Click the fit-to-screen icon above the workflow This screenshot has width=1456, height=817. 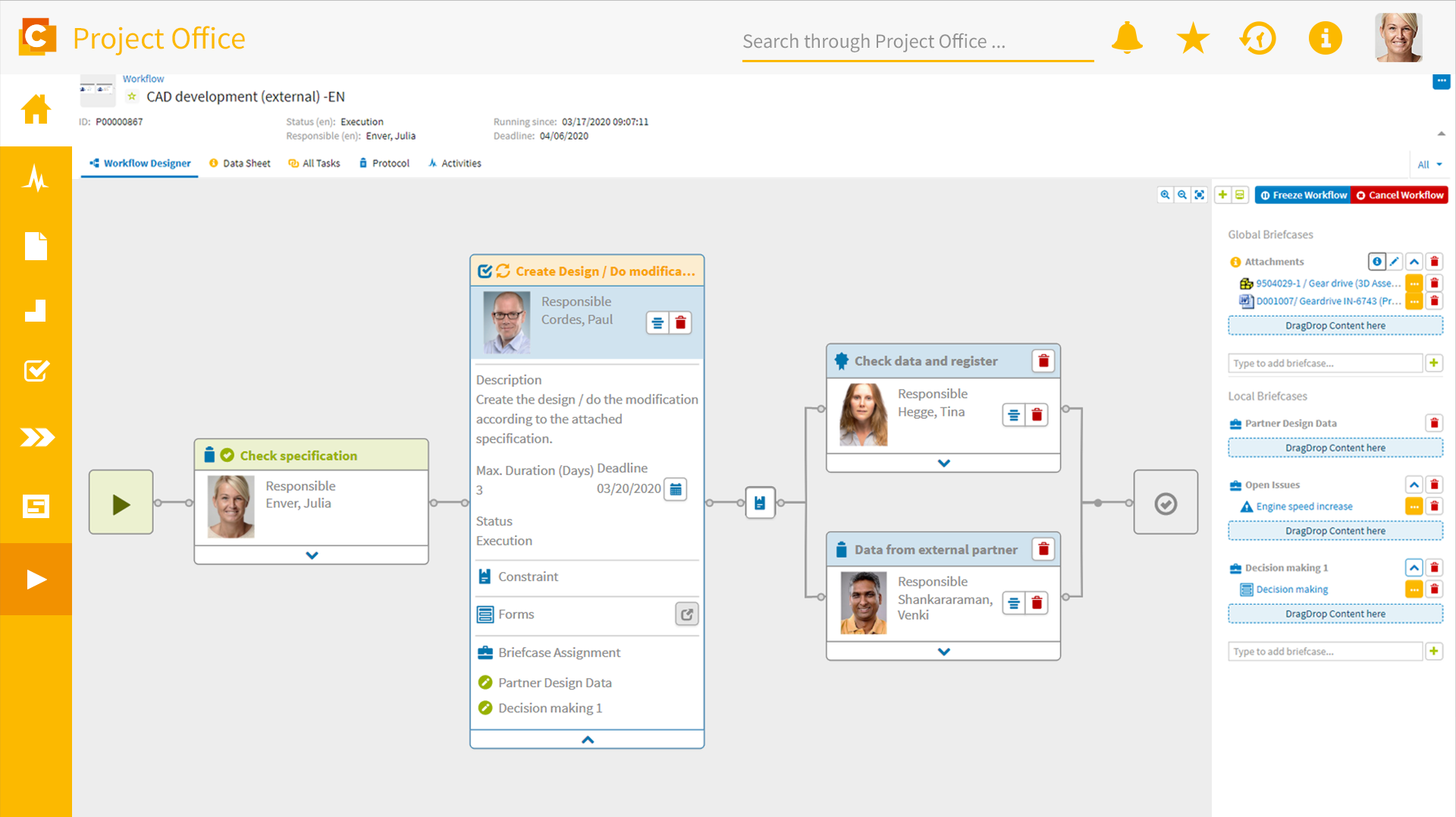click(1199, 194)
